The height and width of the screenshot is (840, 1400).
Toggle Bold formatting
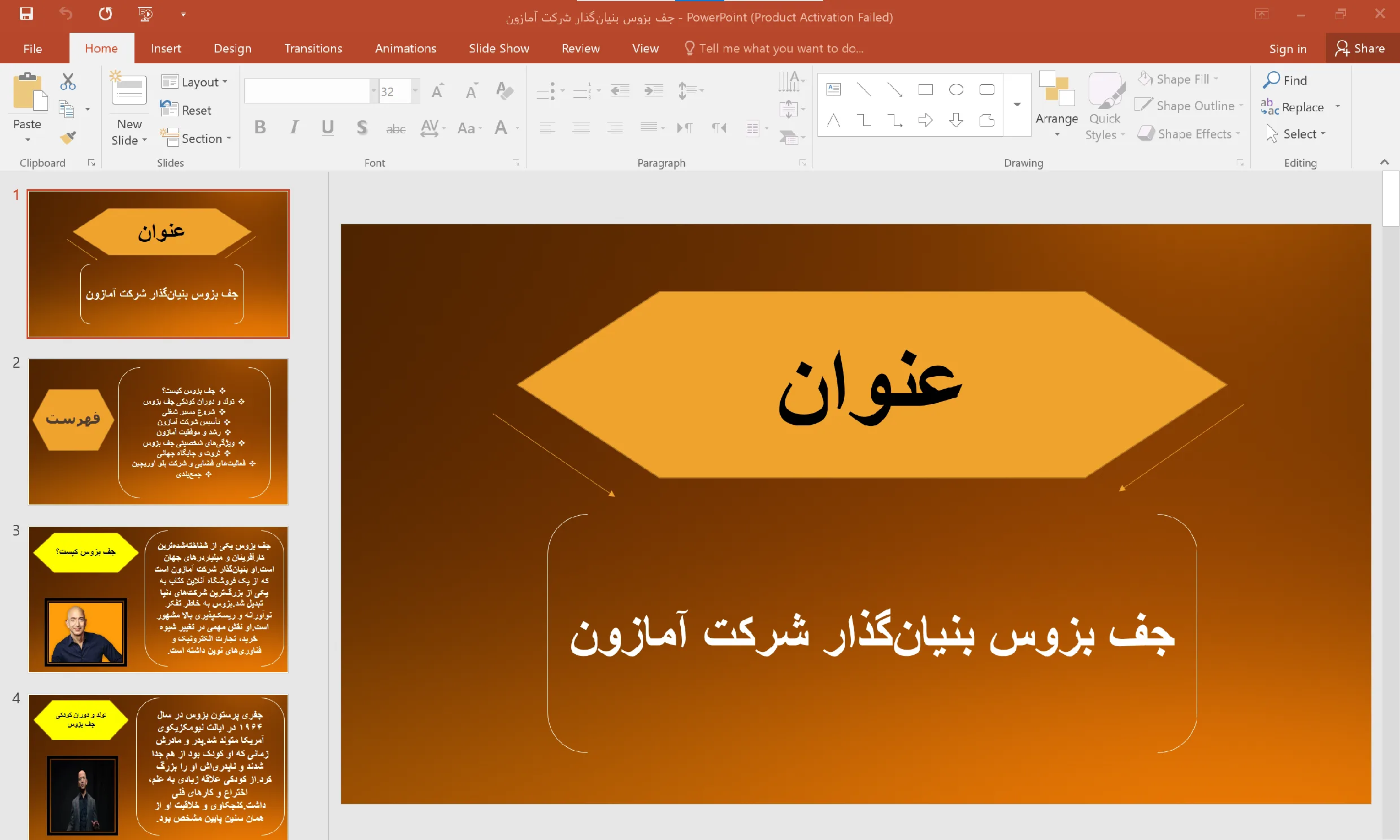260,127
